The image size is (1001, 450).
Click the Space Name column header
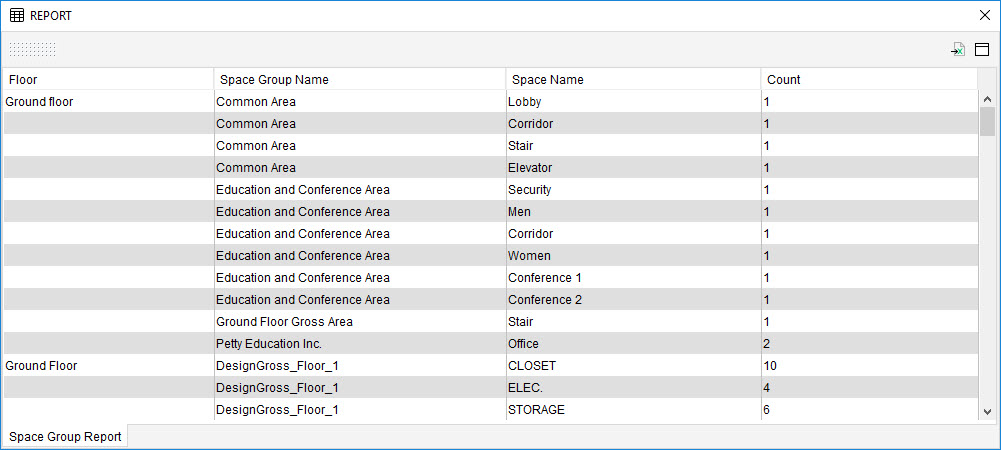click(x=633, y=80)
